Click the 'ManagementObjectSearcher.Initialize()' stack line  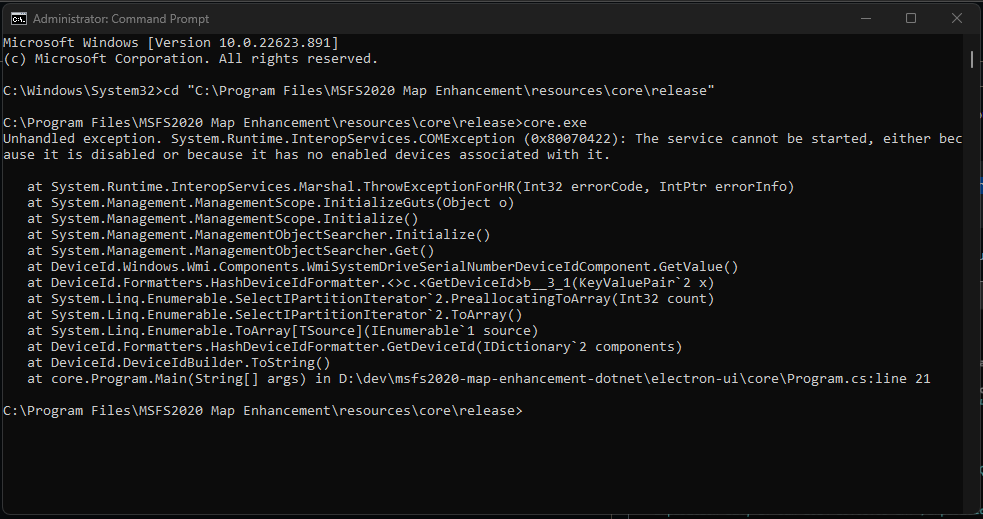point(258,234)
